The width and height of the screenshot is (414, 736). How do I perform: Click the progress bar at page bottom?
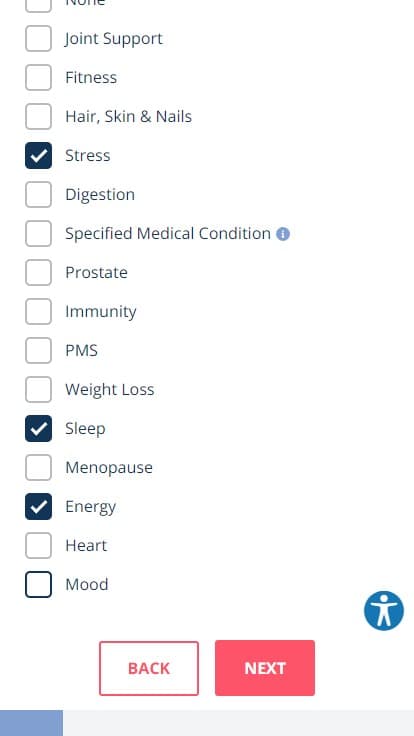tap(207, 723)
